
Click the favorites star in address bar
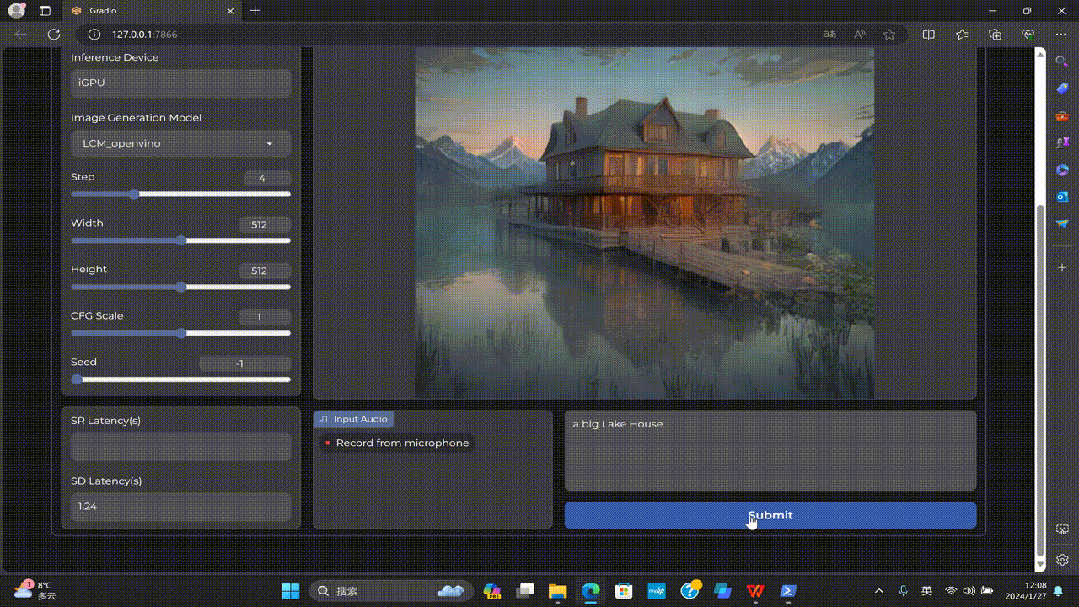(x=889, y=34)
